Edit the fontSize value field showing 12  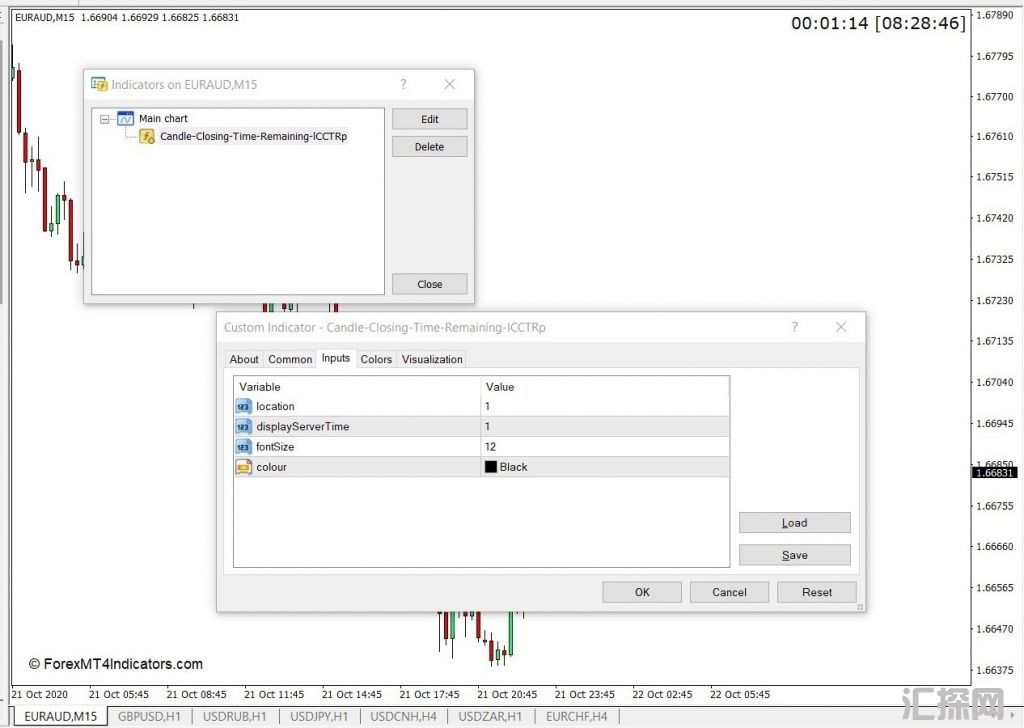coord(604,447)
